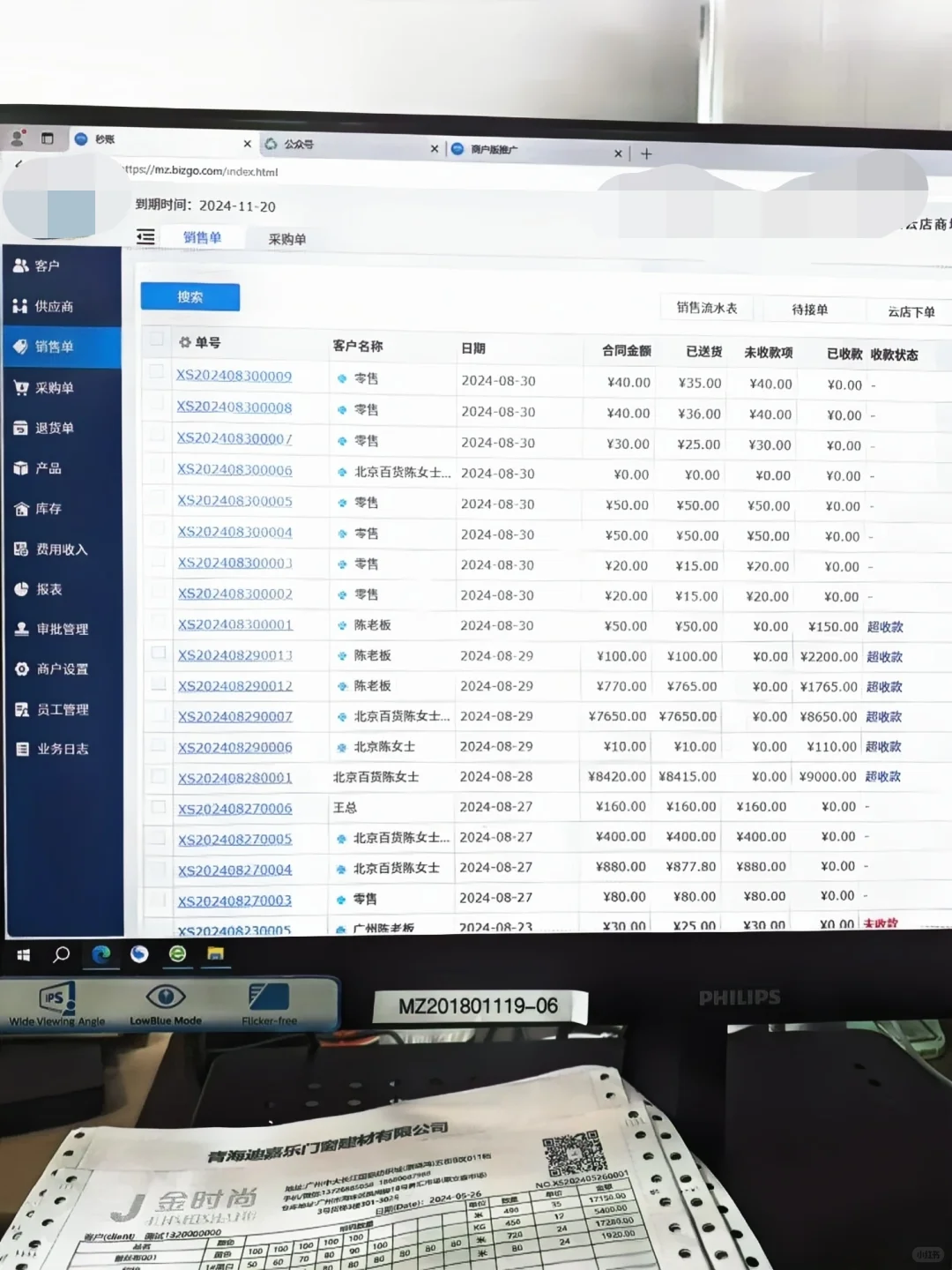
Task: Switch to the 公众号 browser tab
Action: coord(351,145)
